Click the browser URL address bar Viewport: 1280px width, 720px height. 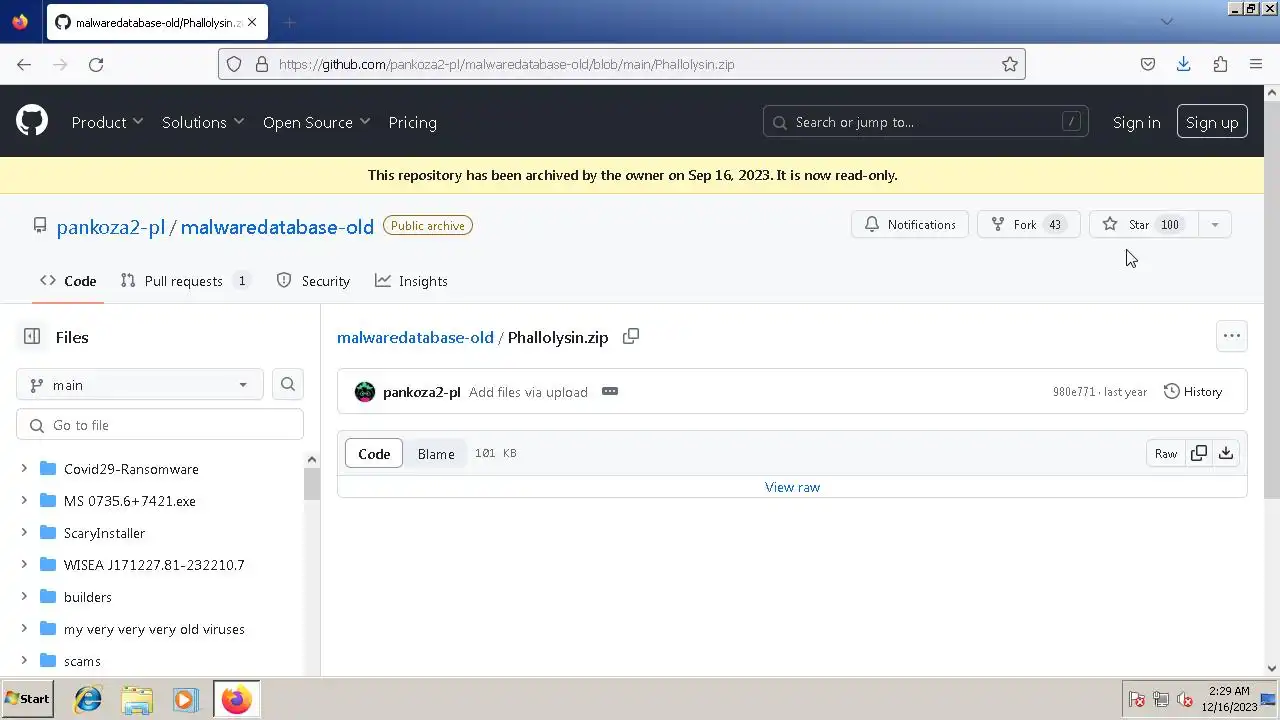[622, 64]
